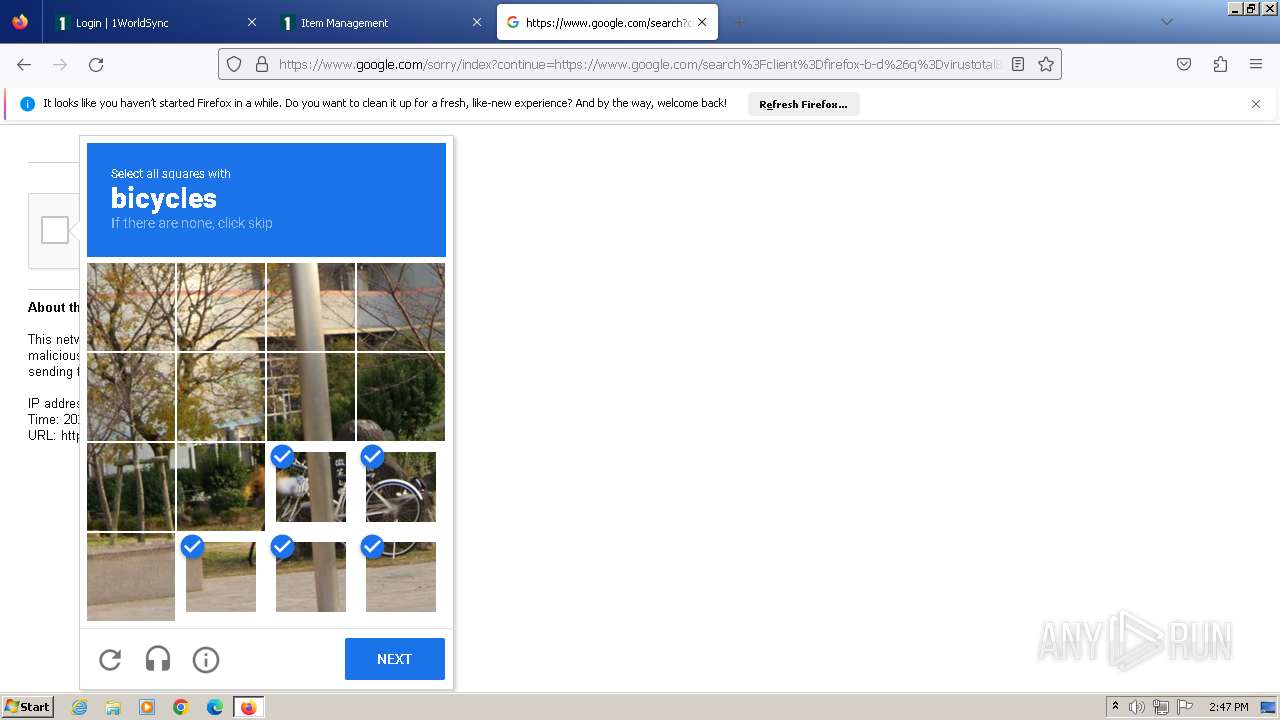
Task: Save page to Pocket
Action: [x=1184, y=64]
